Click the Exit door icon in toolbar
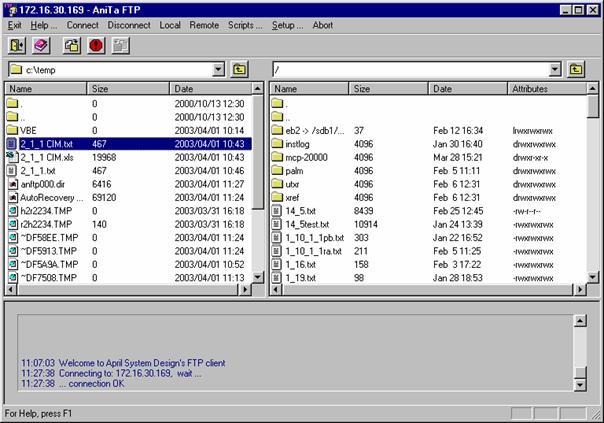 point(16,45)
